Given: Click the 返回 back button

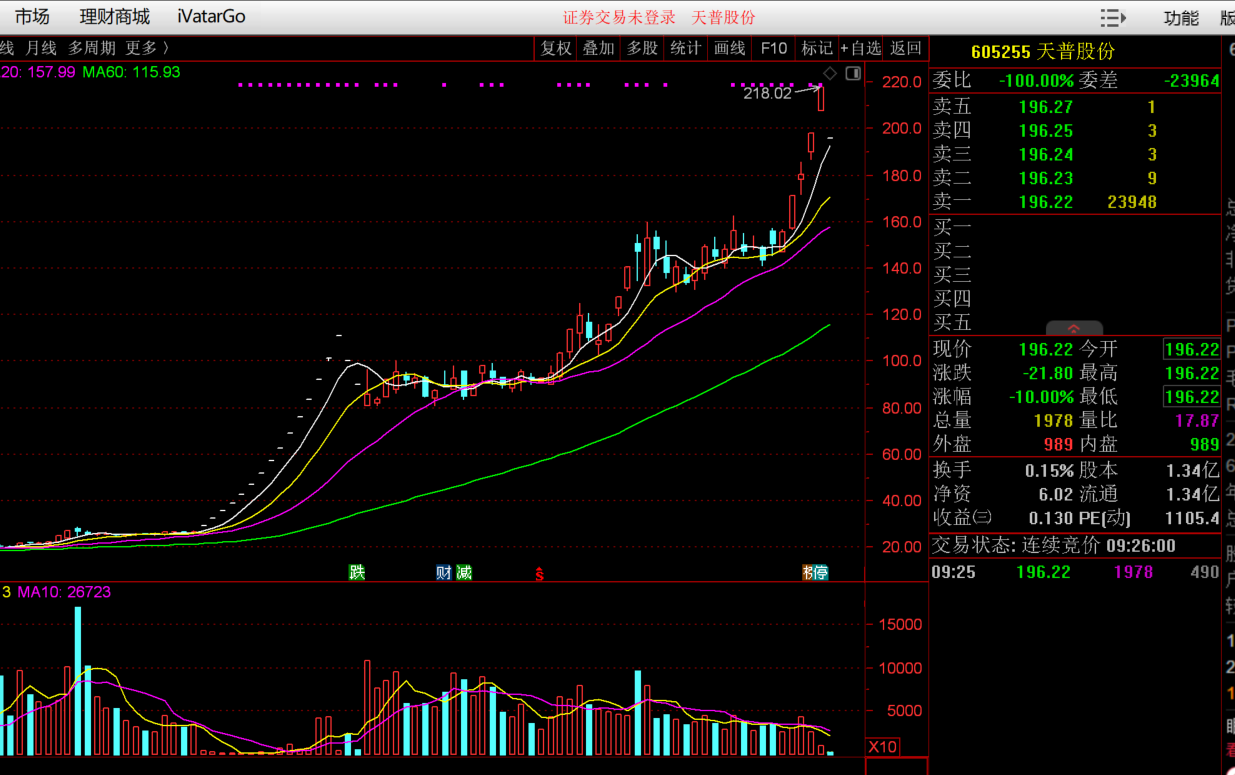Looking at the screenshot, I should point(906,48).
